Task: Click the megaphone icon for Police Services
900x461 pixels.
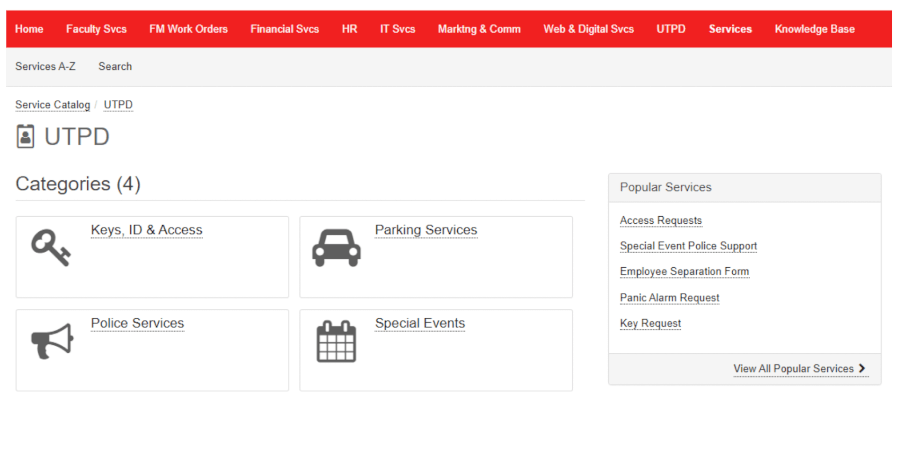Action: click(52, 341)
